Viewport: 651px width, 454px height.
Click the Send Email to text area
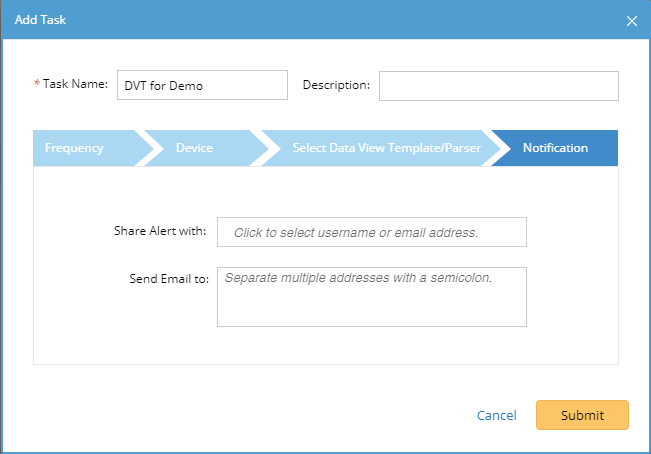pyautogui.click(x=371, y=296)
